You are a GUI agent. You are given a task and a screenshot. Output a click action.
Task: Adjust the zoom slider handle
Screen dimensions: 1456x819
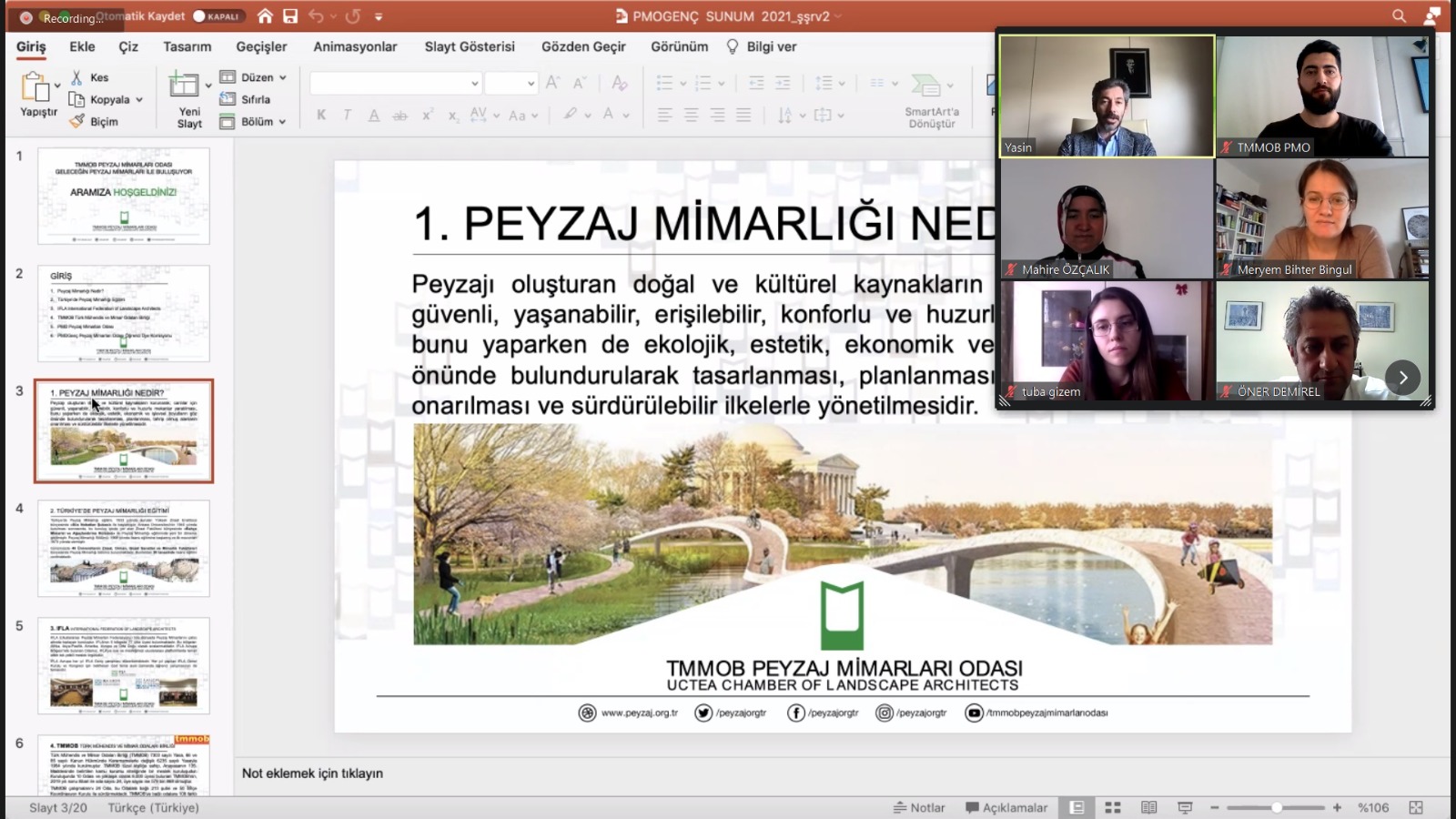(1277, 807)
